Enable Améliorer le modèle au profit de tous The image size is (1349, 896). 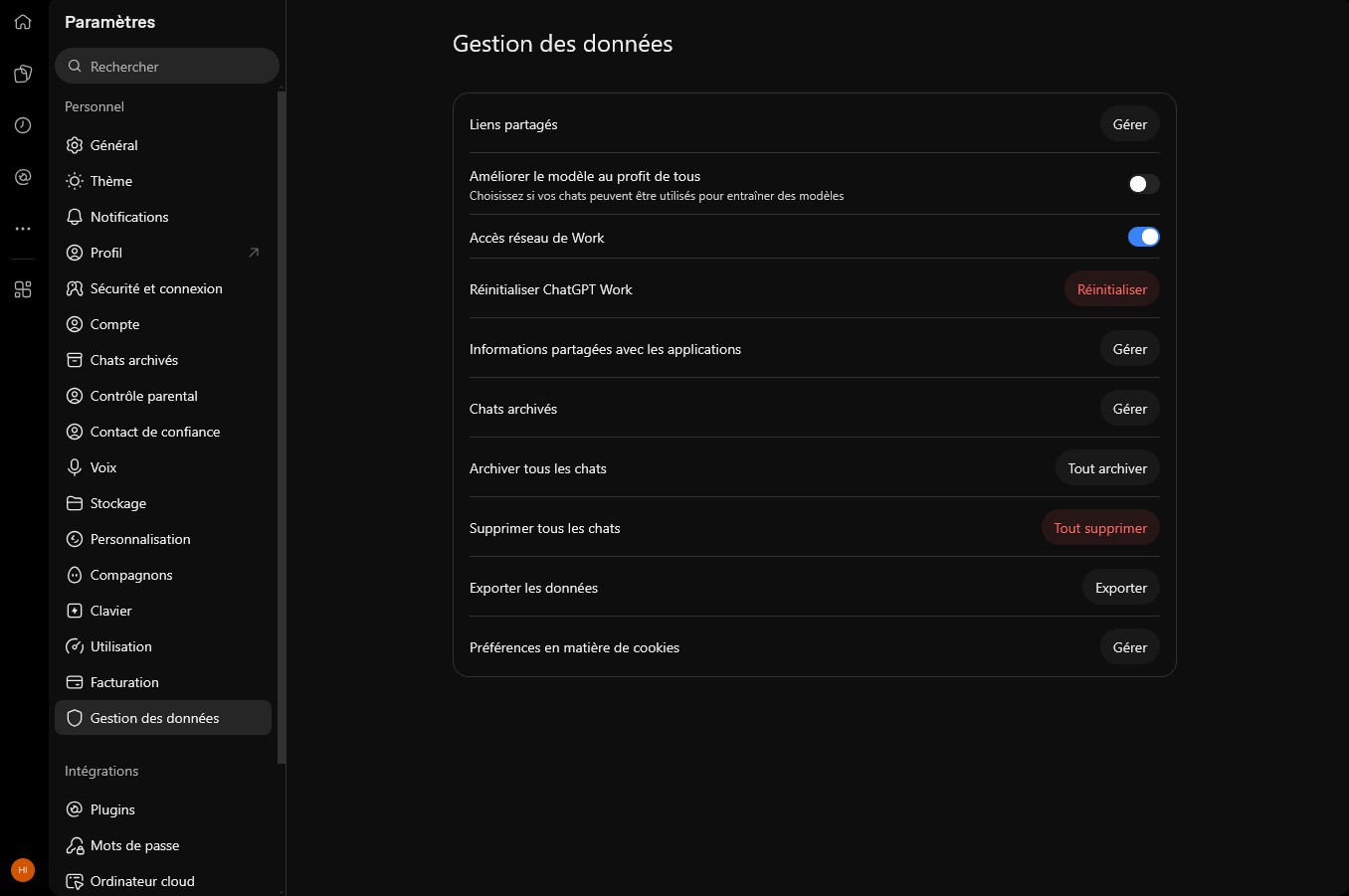(x=1143, y=184)
